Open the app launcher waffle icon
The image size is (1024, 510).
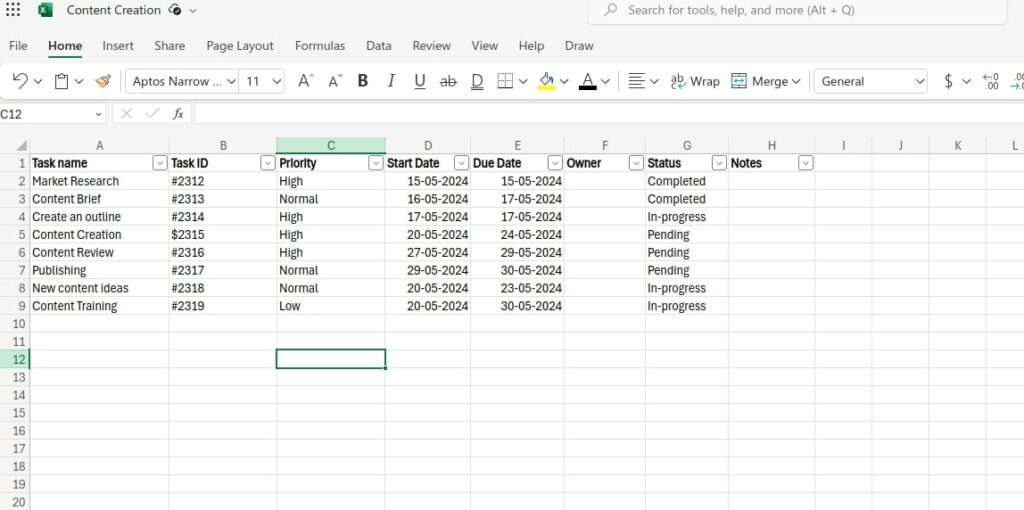pos(12,10)
